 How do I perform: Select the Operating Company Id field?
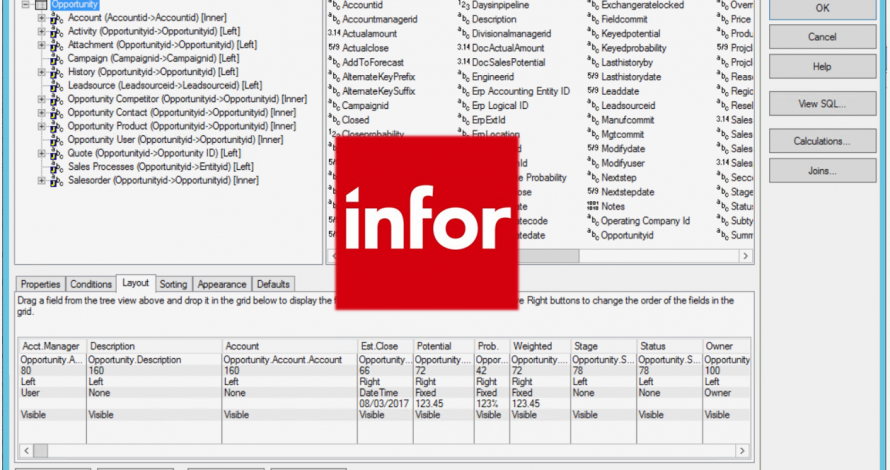(645, 221)
